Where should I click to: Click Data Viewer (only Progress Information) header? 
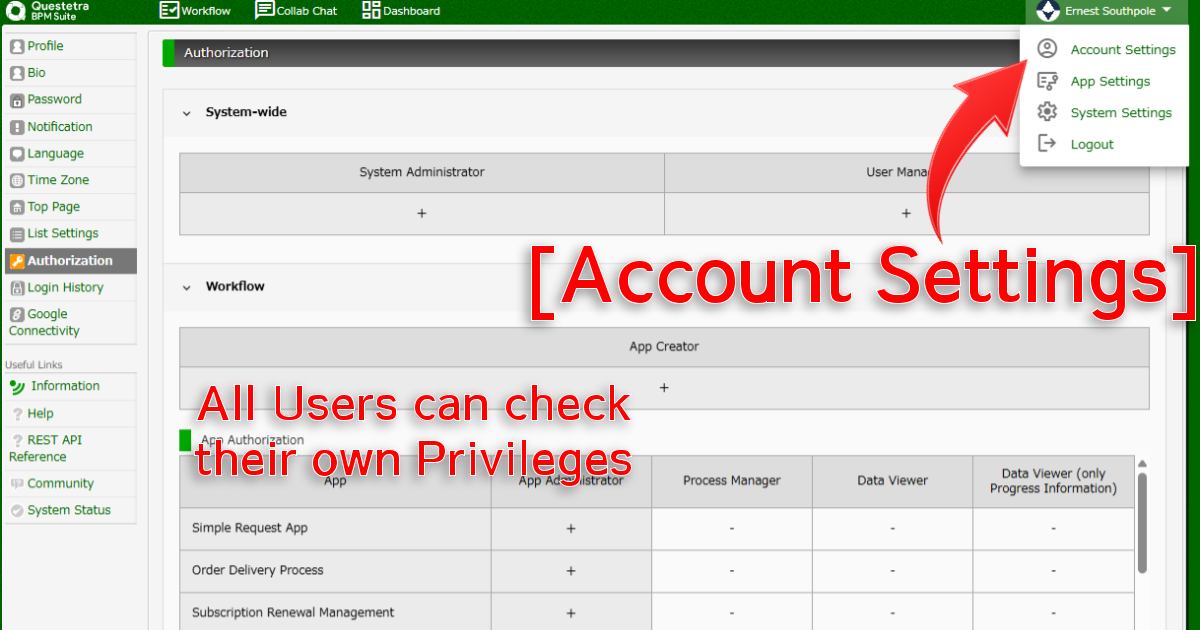pyautogui.click(x=1053, y=481)
